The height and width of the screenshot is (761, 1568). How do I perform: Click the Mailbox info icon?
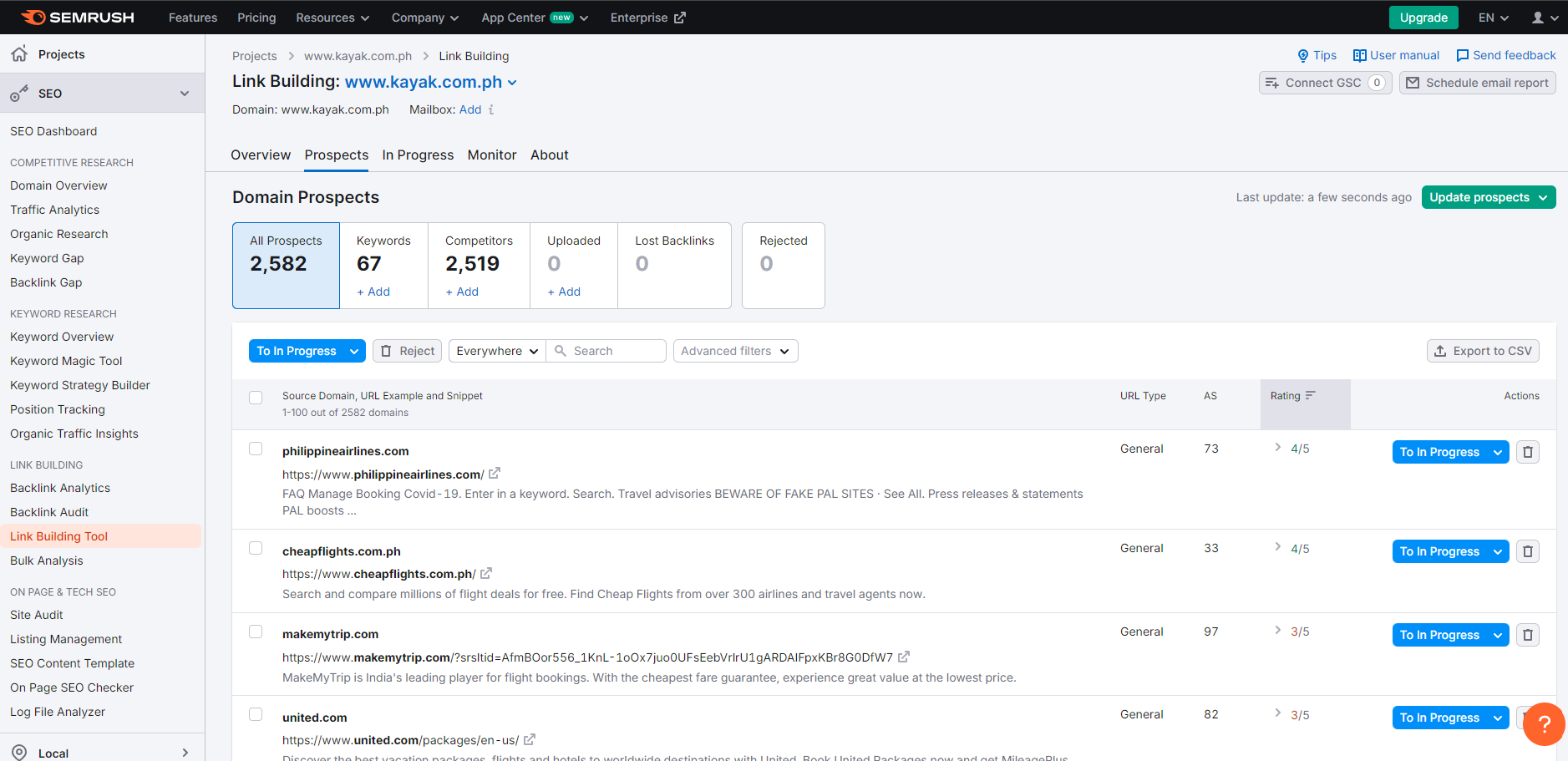491,109
